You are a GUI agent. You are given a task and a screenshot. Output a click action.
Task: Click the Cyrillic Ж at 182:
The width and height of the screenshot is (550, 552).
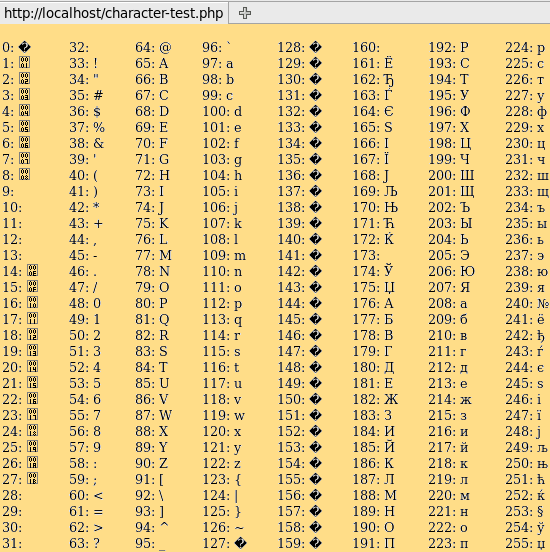391,399
